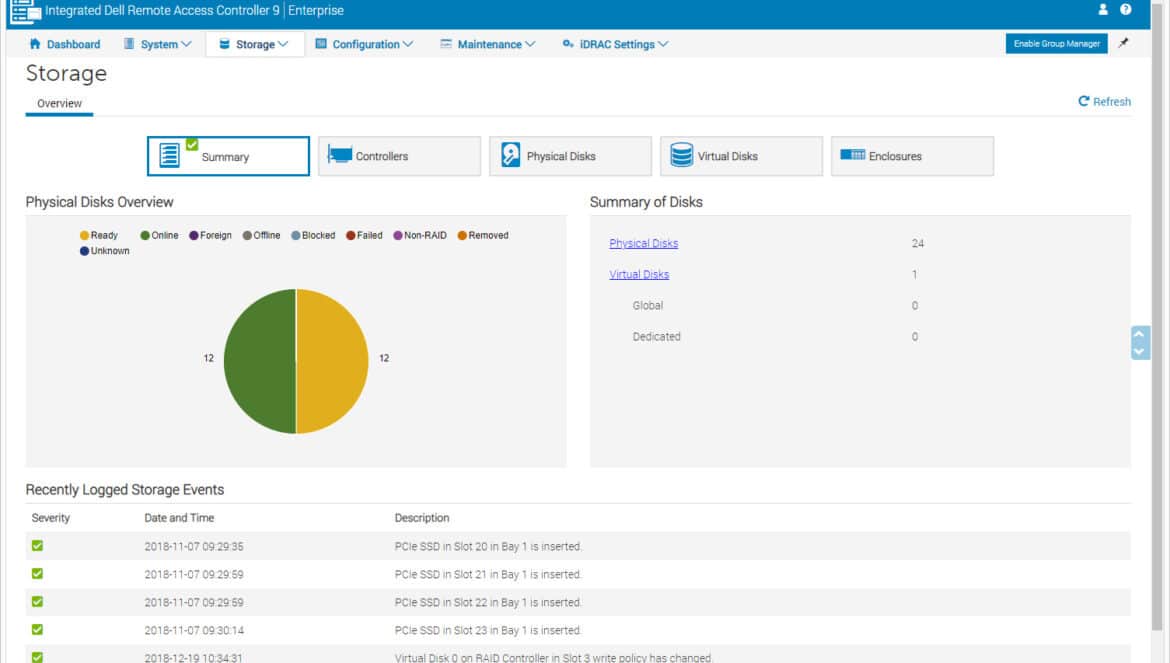The height and width of the screenshot is (663, 1170).
Task: Pin the navigation bar with pin icon
Action: tap(1123, 43)
